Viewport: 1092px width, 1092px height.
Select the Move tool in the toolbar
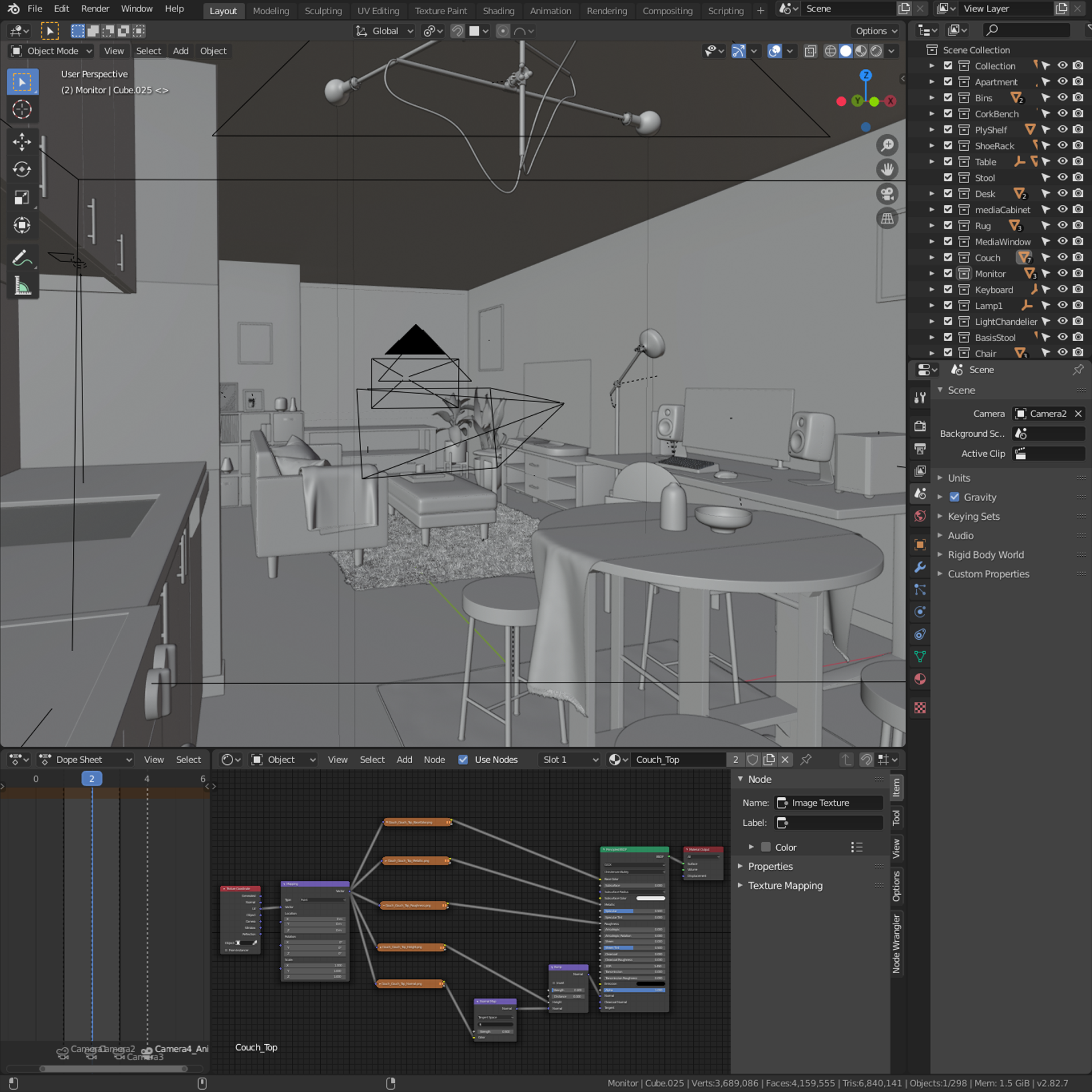(x=22, y=142)
